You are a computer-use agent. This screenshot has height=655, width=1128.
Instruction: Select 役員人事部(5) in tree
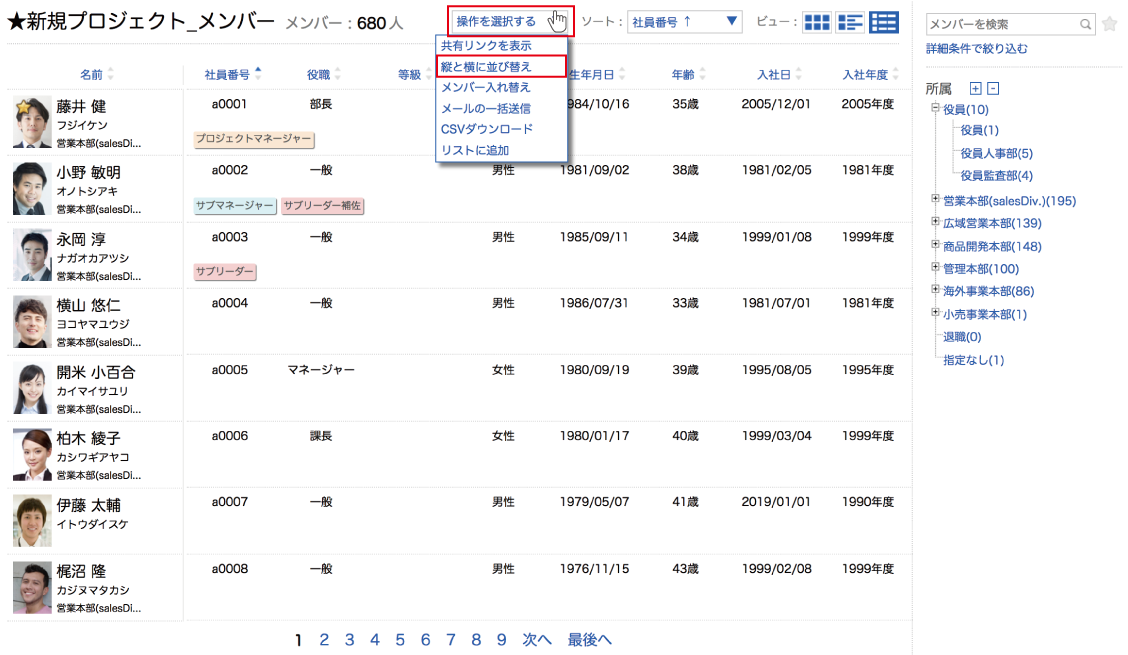tap(996, 153)
